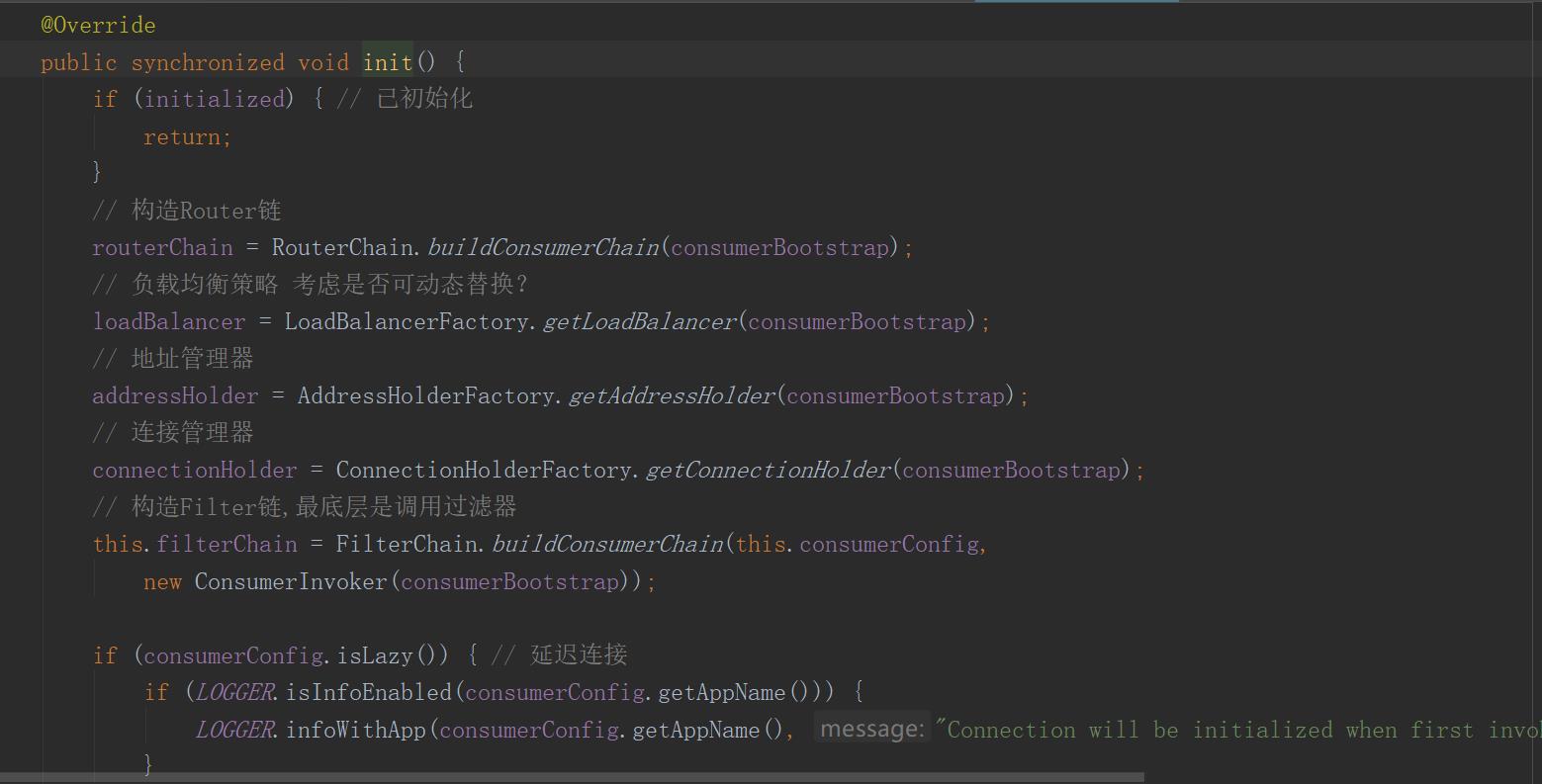Click the 'void' return type keyword
The height and width of the screenshot is (784, 1542).
[x=323, y=62]
